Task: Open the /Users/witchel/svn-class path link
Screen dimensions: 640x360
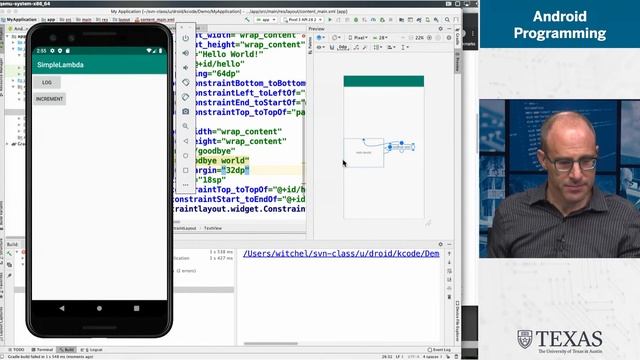Action: (x=341, y=253)
